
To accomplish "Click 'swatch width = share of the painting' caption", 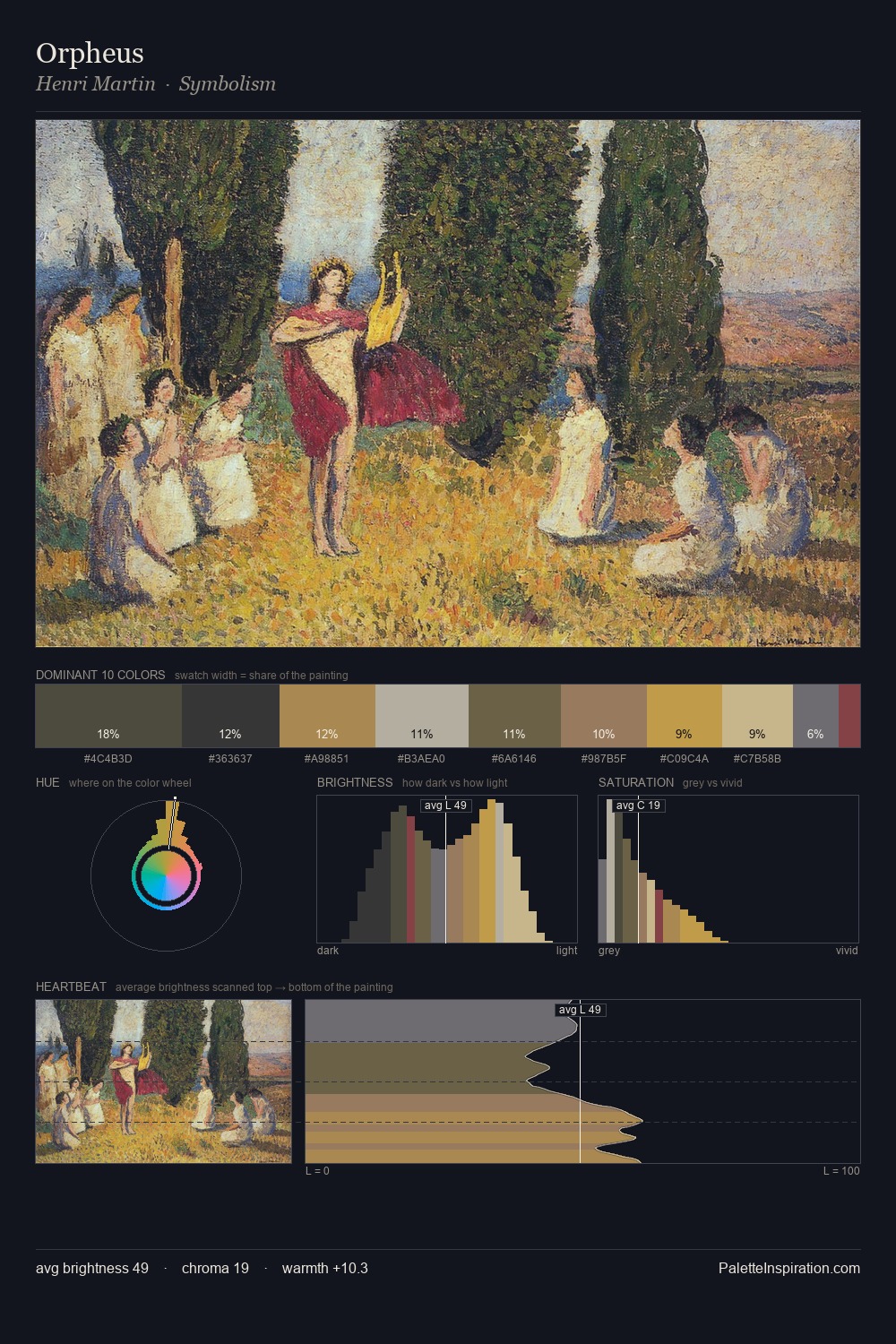I will 262,676.
